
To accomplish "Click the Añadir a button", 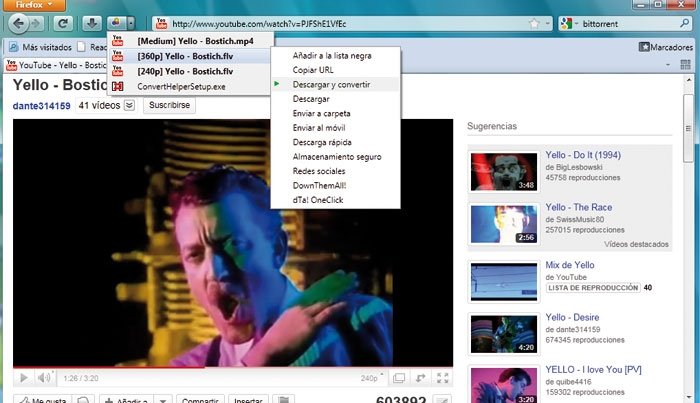I will click(x=127, y=399).
